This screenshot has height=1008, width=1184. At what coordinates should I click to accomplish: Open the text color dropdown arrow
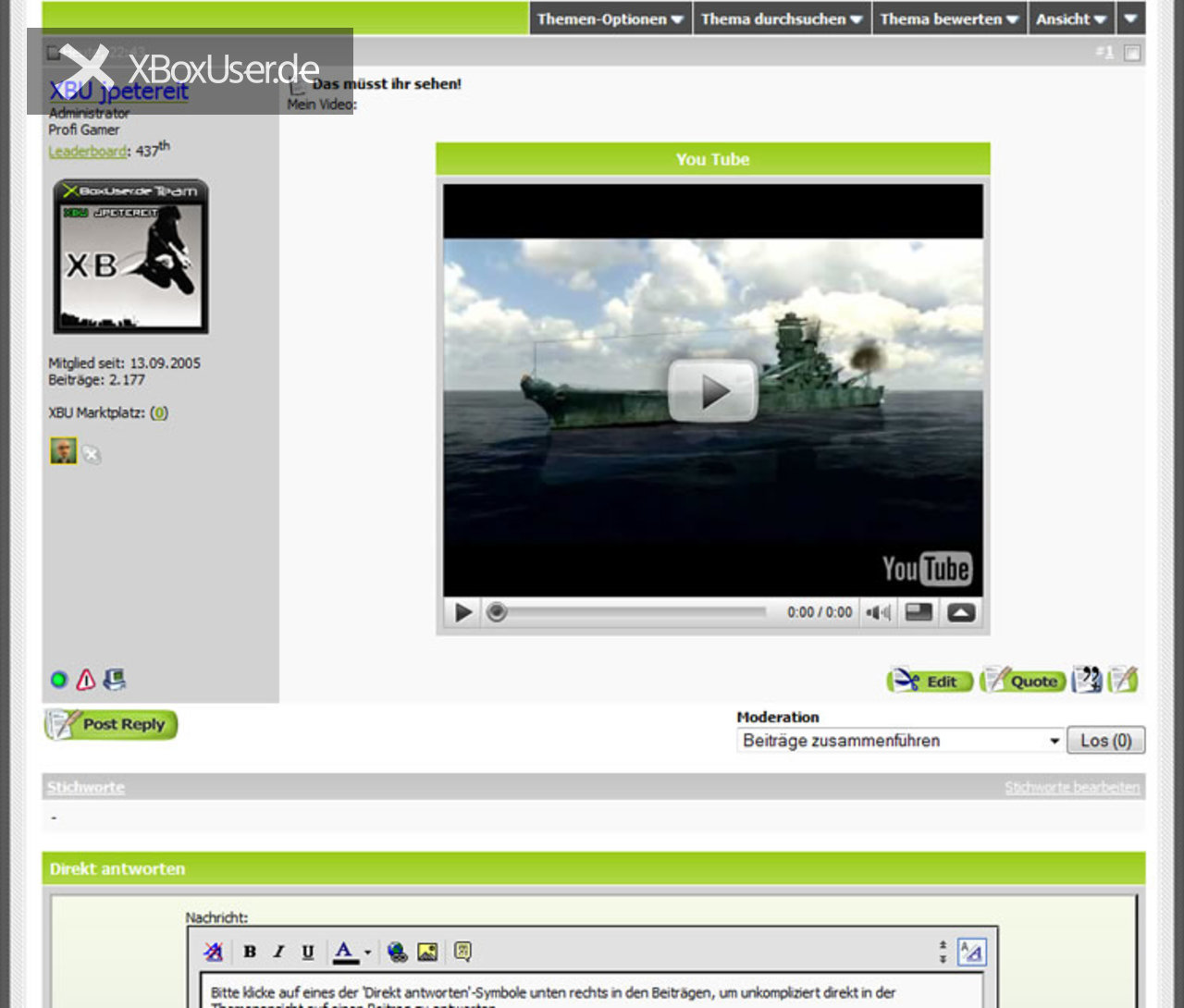pyautogui.click(x=367, y=952)
